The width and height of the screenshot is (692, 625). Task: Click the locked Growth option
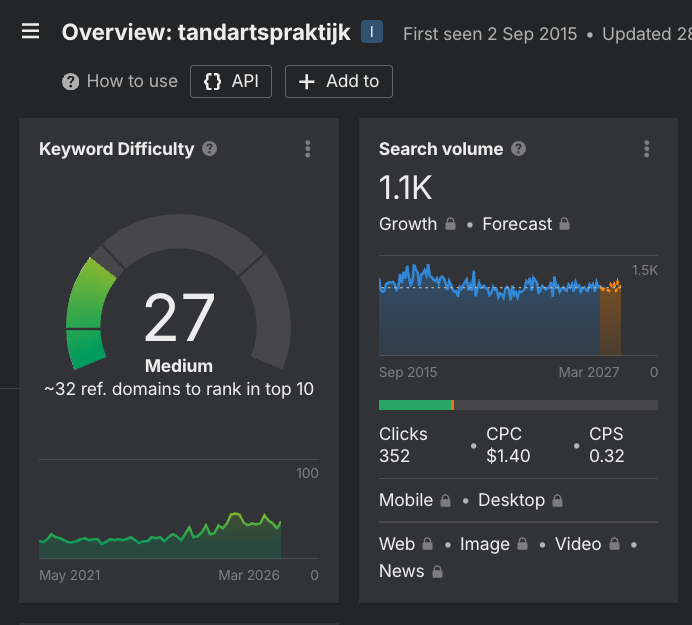click(x=417, y=224)
